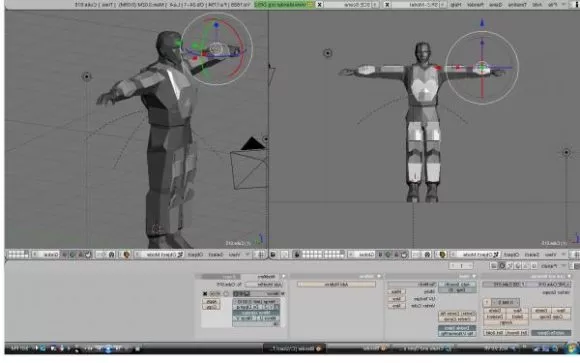Screen dimensions: 580x363
Task: Click translate manipulator icon in front-view viewport header
Action: pyautogui.click(x=396, y=255)
